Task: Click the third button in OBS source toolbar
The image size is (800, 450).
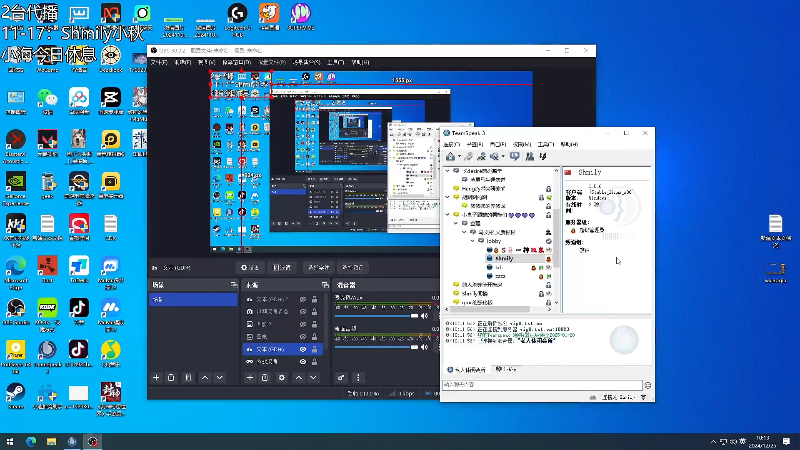Action: point(318,267)
